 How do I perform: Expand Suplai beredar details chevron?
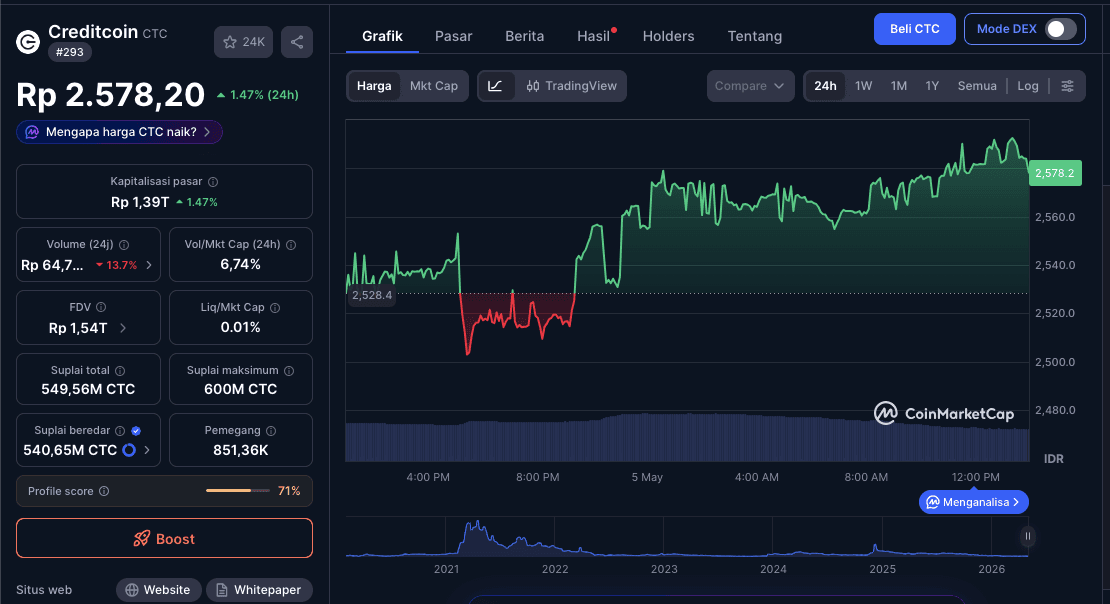tap(147, 450)
